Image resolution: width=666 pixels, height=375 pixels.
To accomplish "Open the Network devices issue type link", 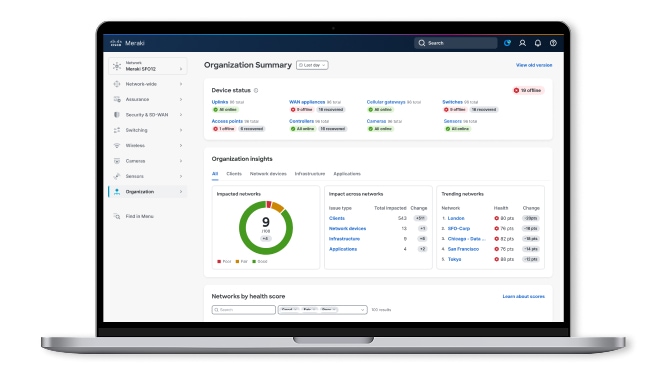I will (347, 228).
